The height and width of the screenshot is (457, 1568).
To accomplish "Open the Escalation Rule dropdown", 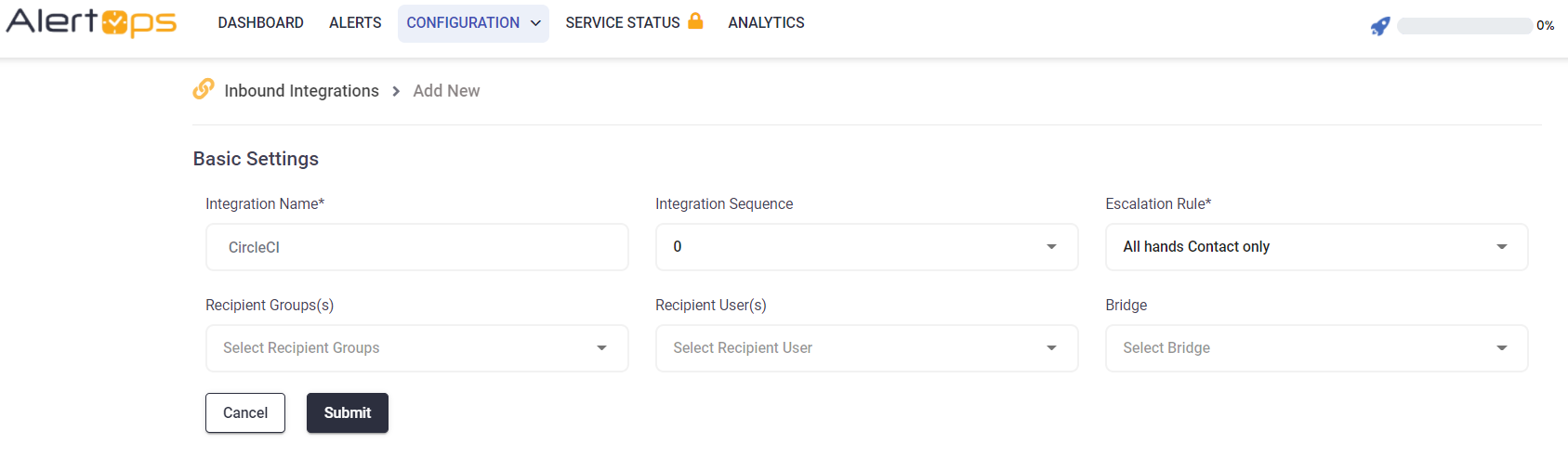I will pos(1317,247).
